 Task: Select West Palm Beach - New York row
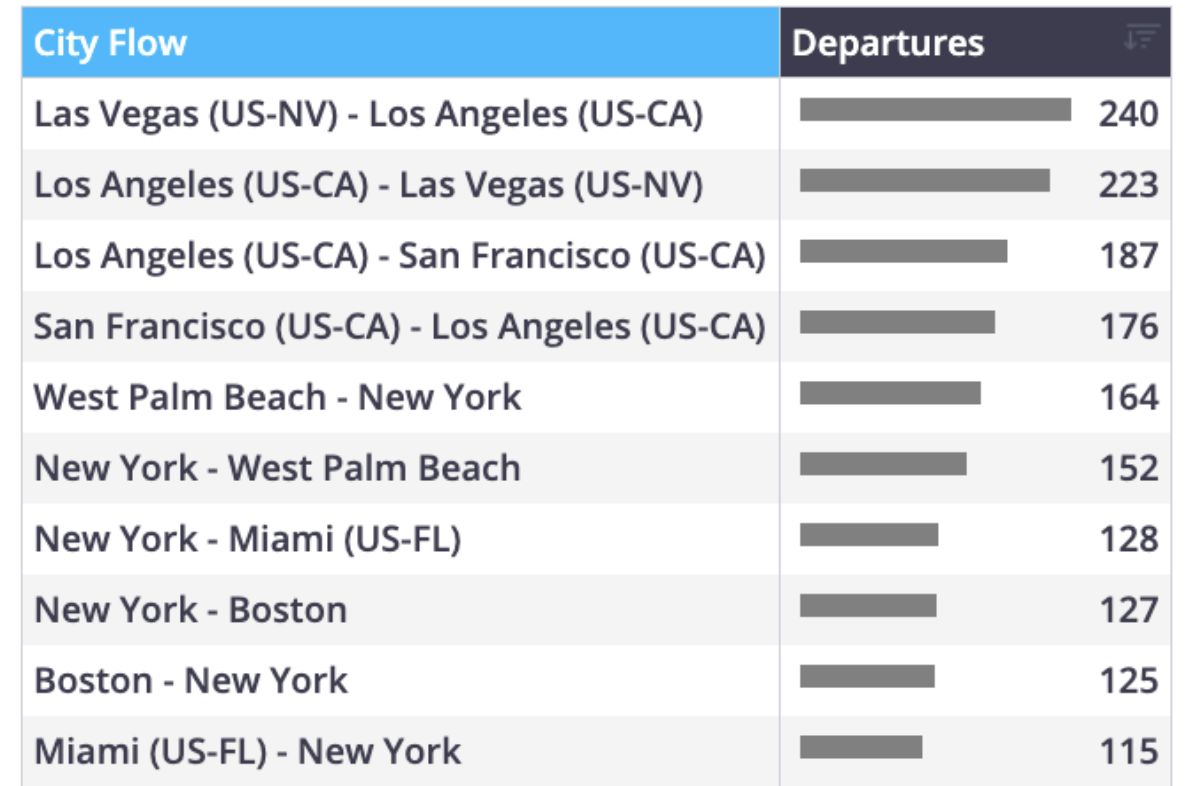point(596,398)
